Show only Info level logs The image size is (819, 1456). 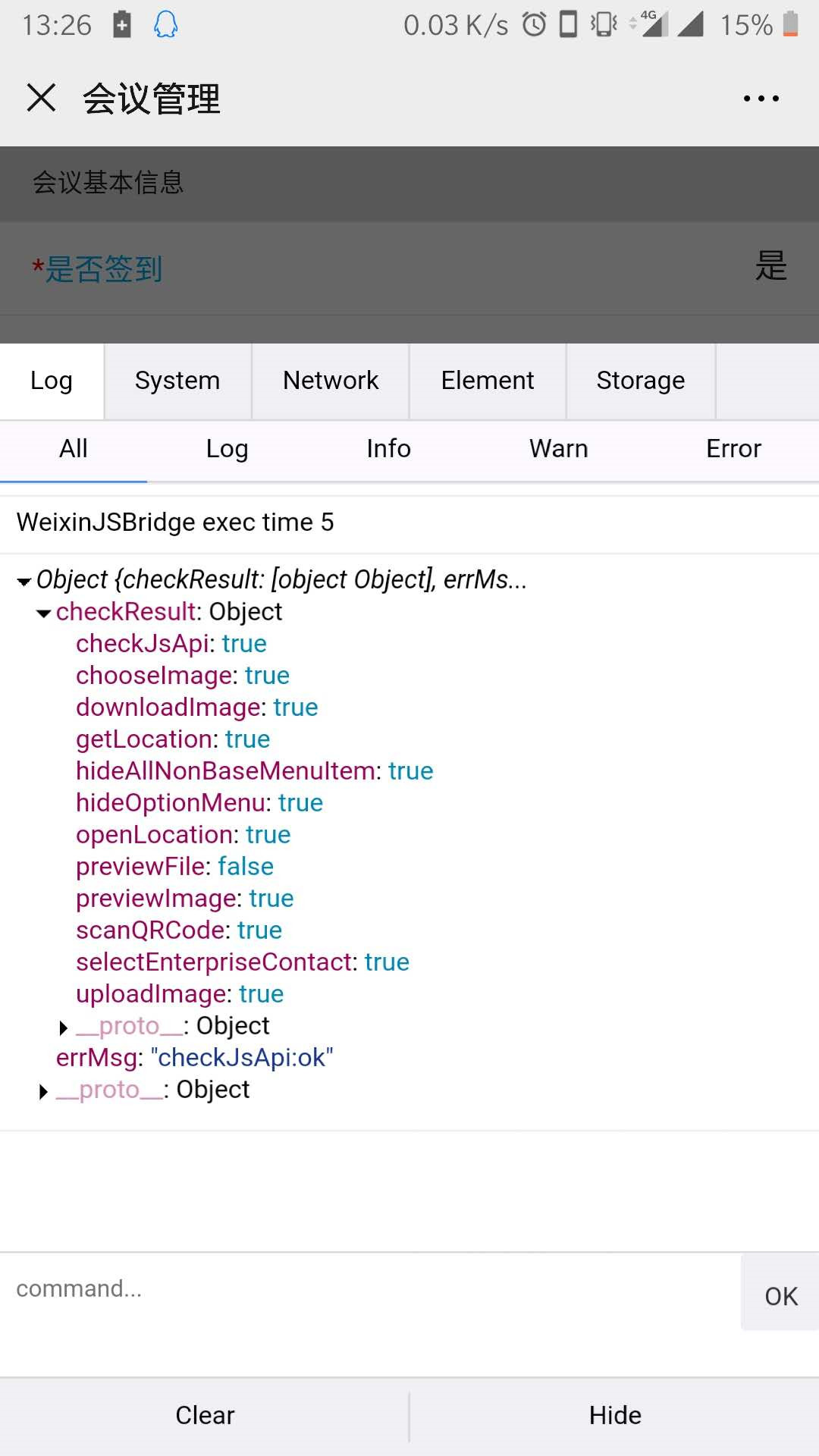pos(388,449)
